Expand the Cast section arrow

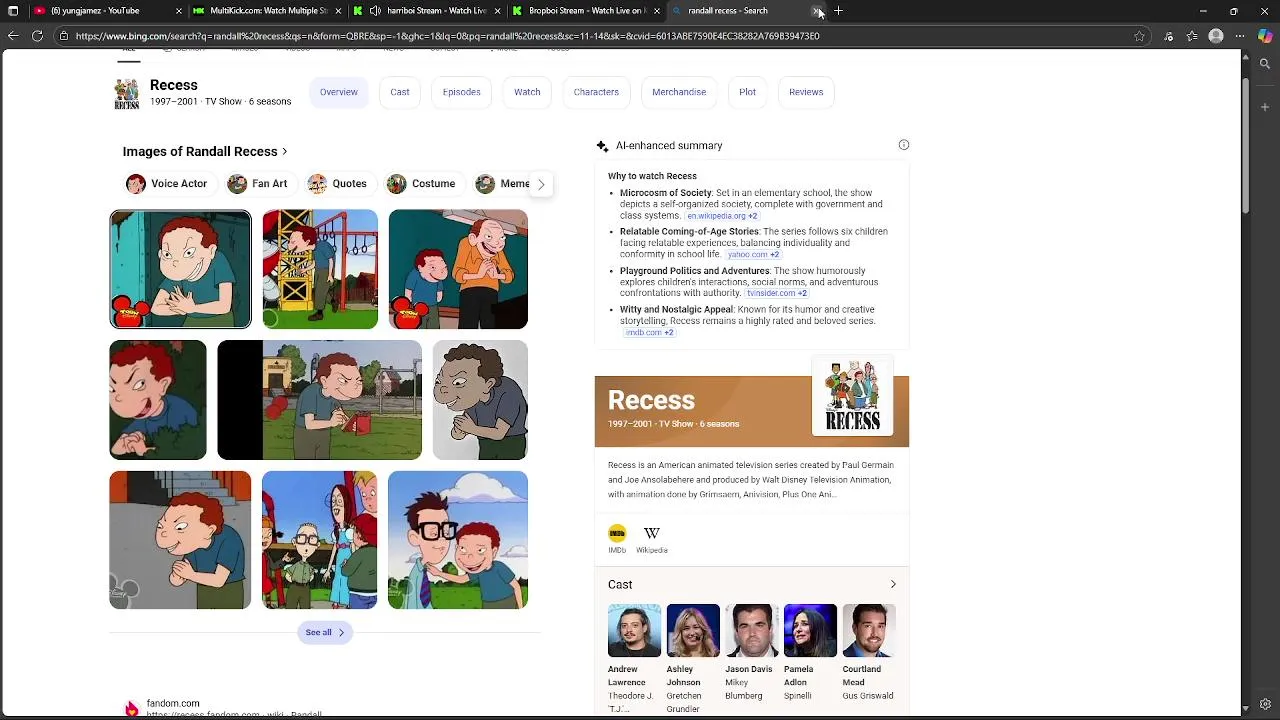point(893,585)
